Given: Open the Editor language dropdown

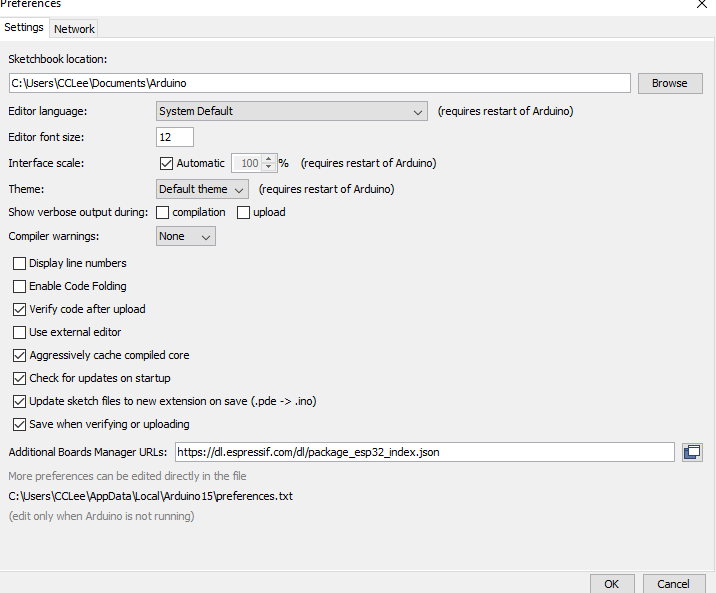Looking at the screenshot, I should (x=292, y=112).
